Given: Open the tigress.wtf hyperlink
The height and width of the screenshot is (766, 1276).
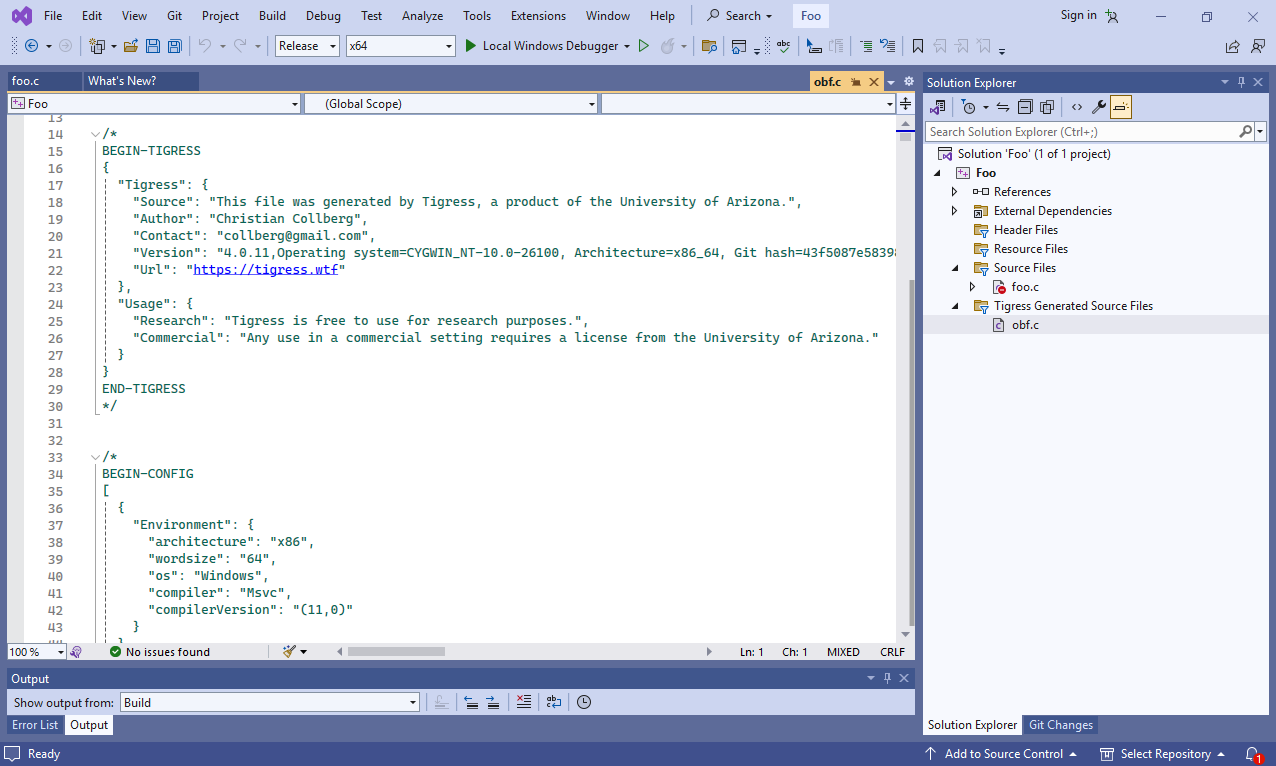Looking at the screenshot, I should (265, 270).
